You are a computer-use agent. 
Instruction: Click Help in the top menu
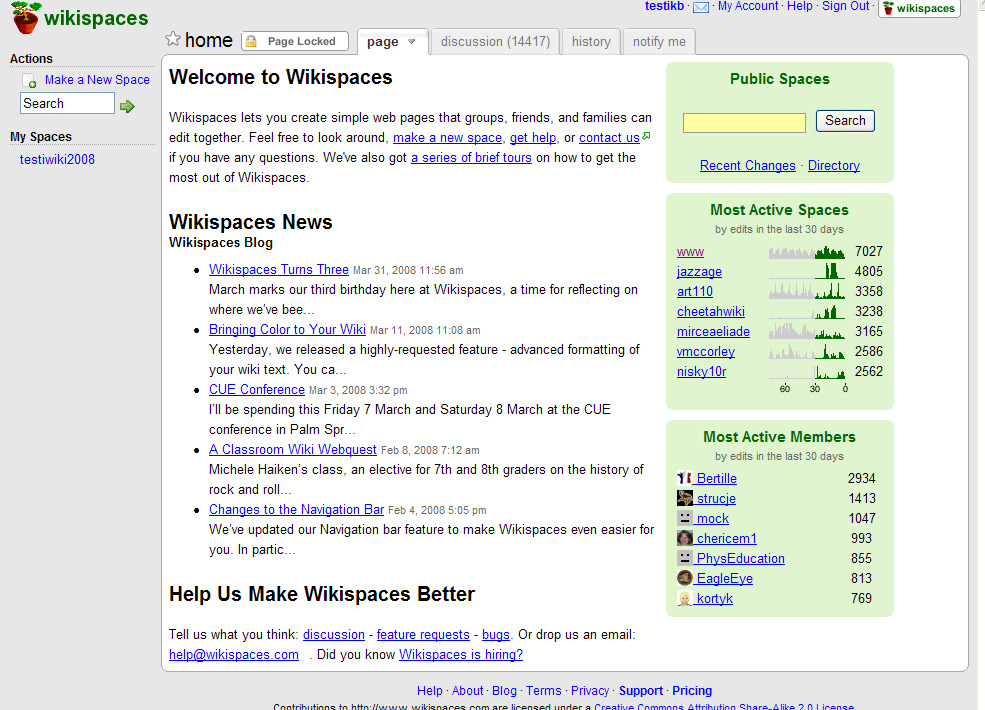coord(799,6)
